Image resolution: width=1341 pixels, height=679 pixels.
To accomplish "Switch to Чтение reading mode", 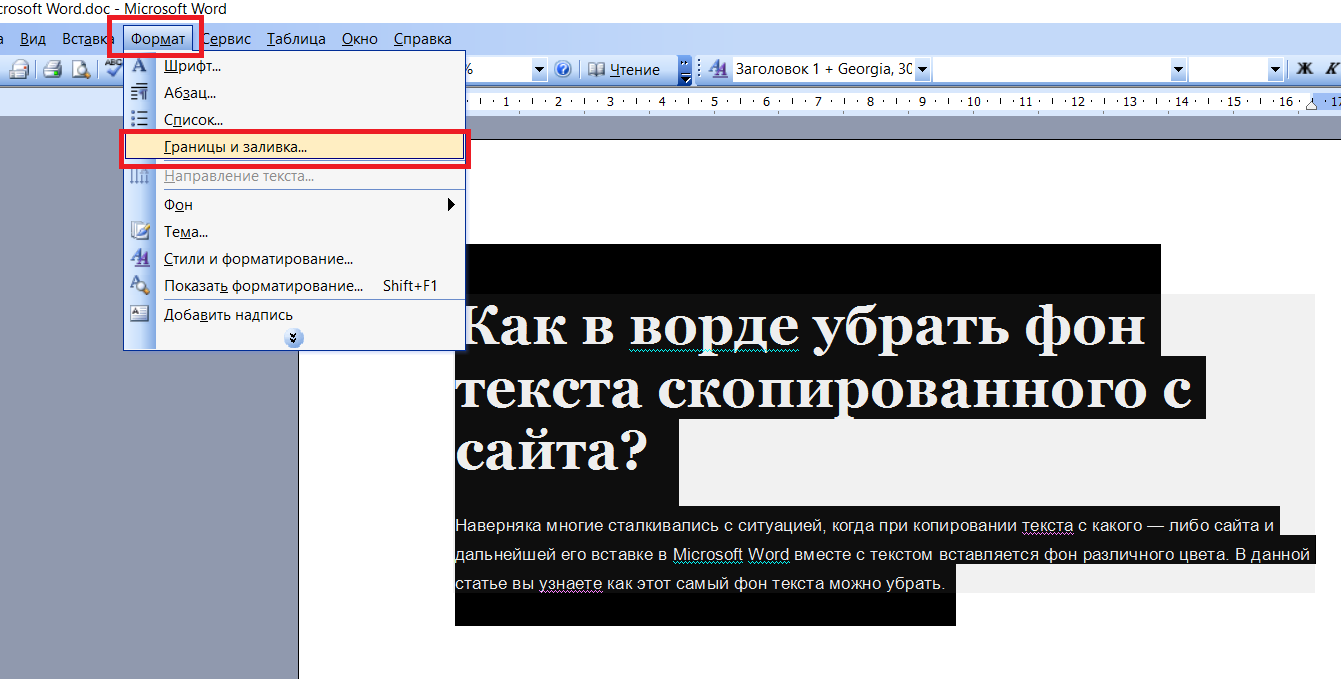I will coord(624,69).
